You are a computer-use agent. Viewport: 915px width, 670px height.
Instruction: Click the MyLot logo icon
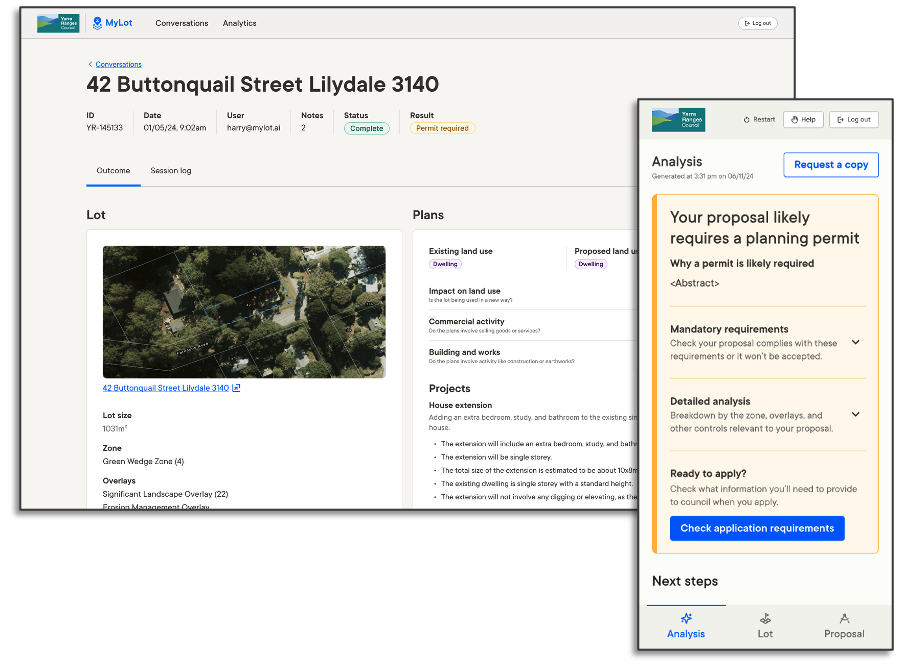(x=97, y=23)
